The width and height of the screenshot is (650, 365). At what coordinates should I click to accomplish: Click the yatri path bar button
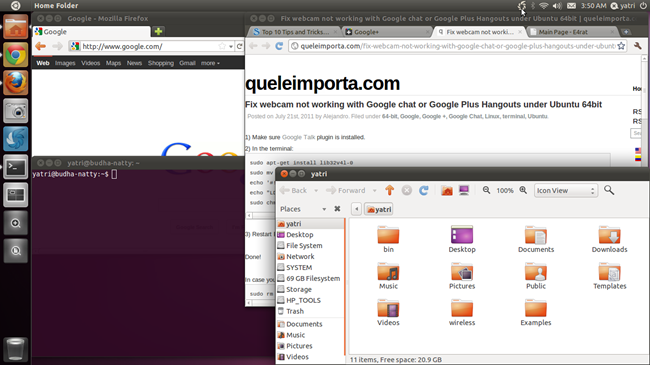379,209
